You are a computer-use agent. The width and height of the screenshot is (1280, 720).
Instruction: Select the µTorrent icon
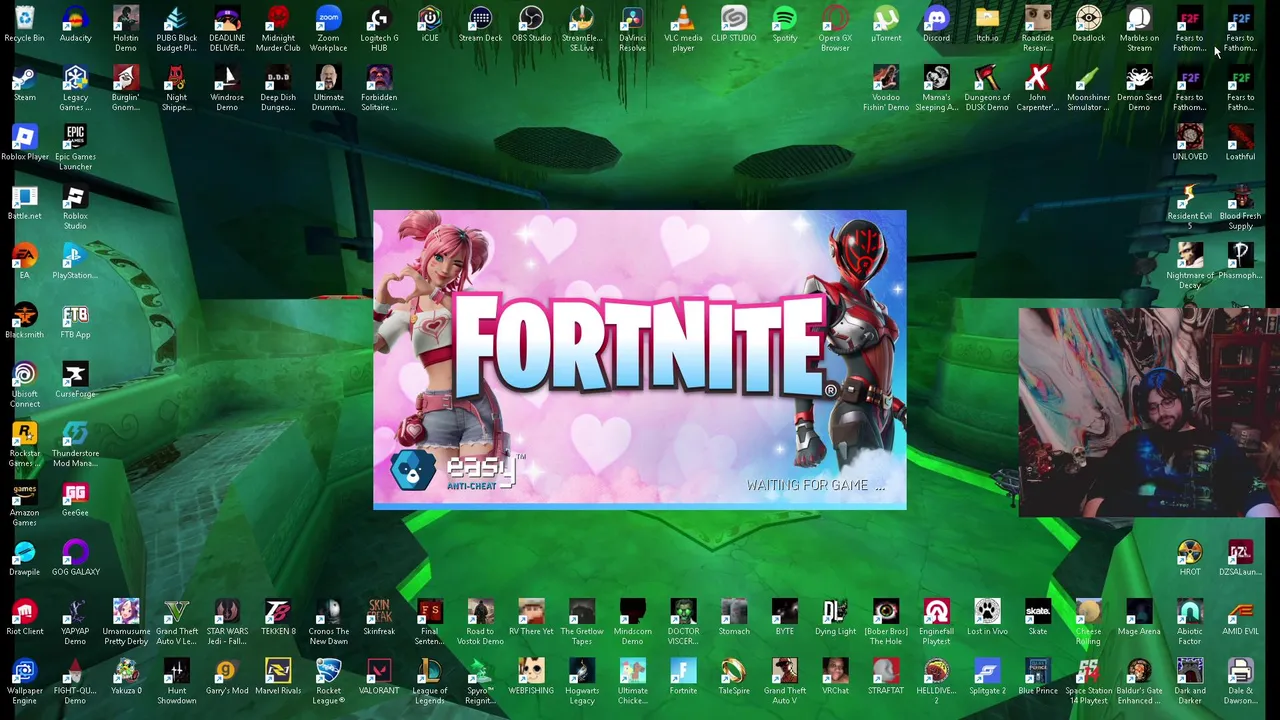point(886,25)
